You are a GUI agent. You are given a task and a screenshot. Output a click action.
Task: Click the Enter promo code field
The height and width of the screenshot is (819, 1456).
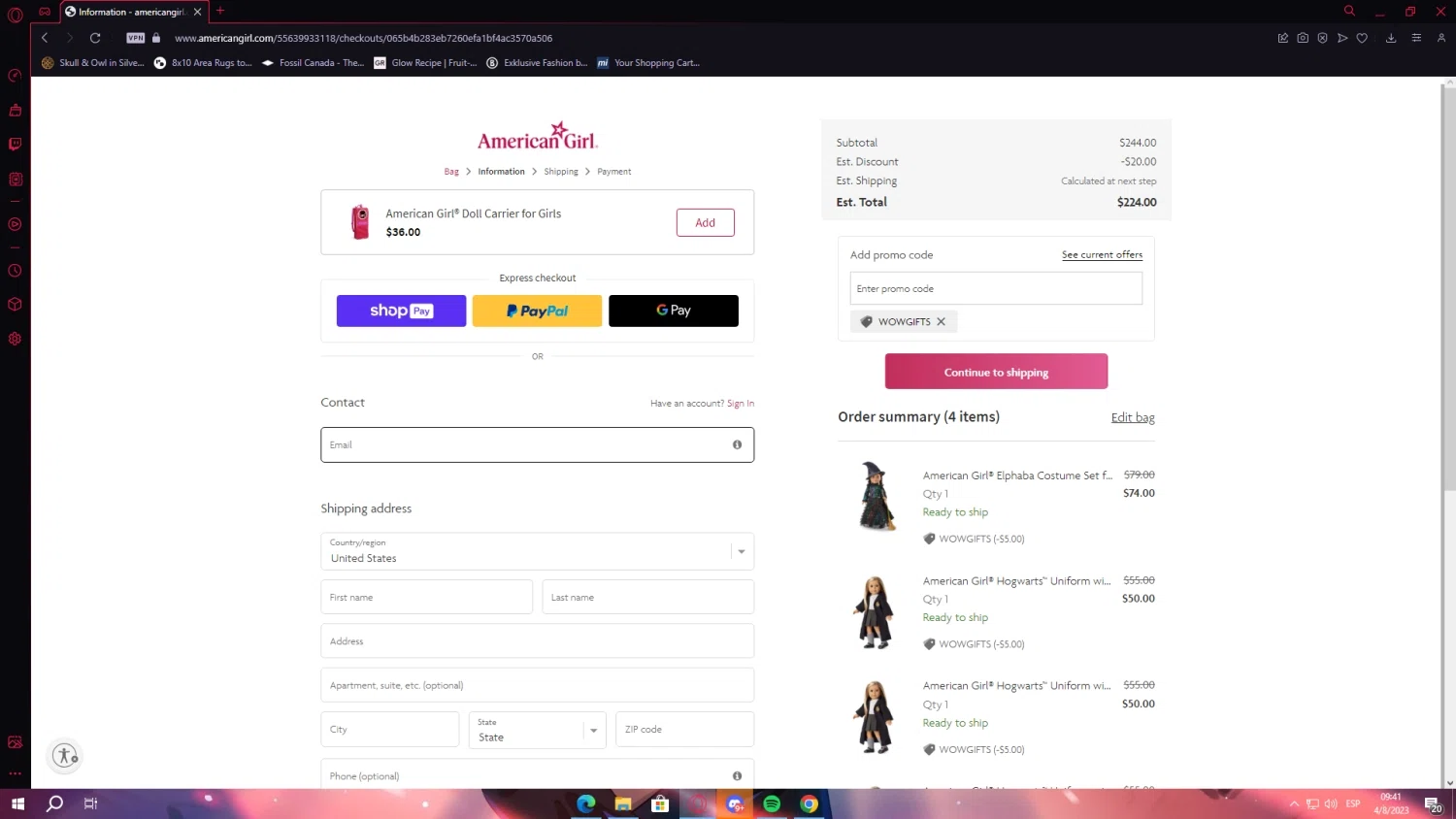996,288
